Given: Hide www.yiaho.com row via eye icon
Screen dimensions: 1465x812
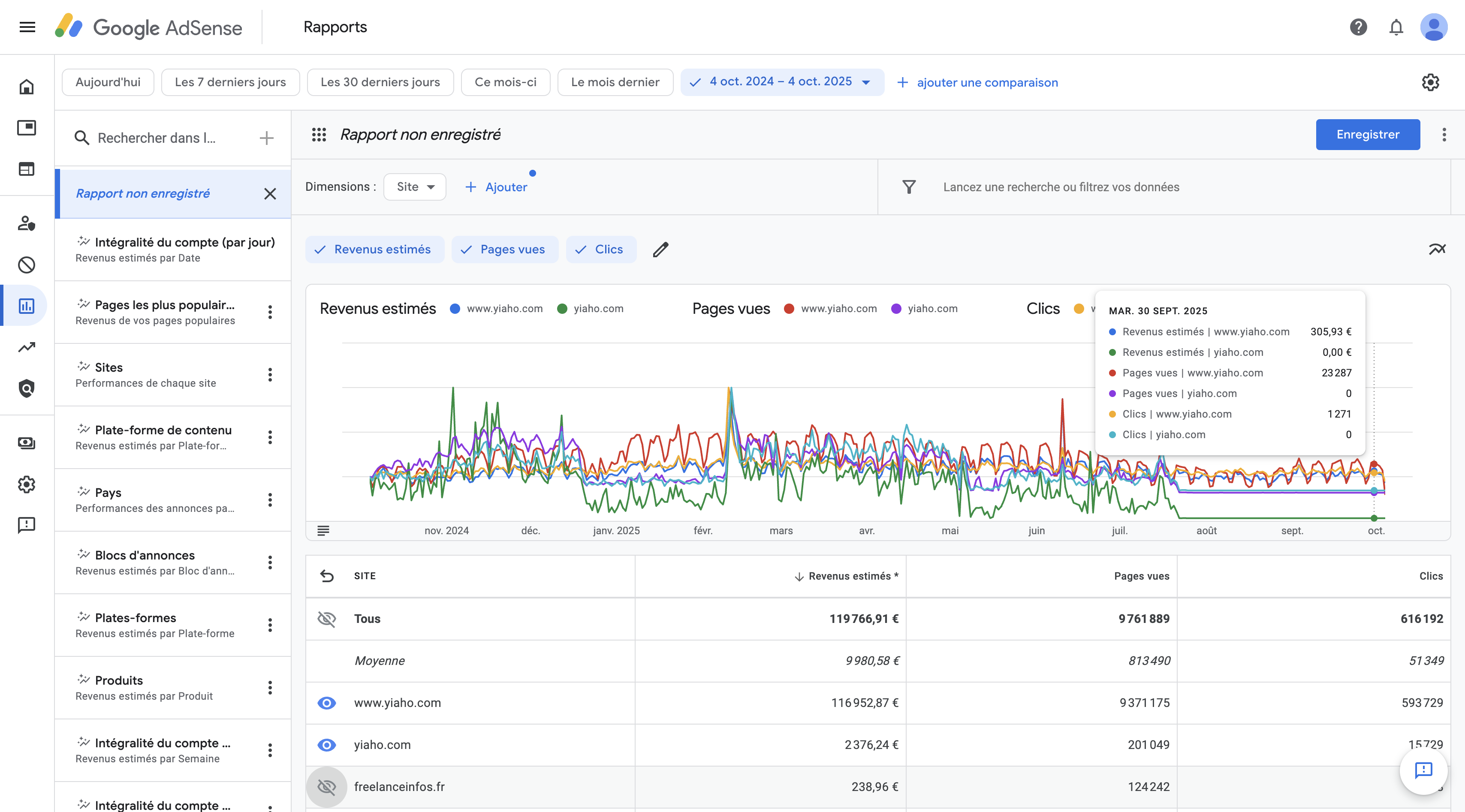Looking at the screenshot, I should click(326, 703).
